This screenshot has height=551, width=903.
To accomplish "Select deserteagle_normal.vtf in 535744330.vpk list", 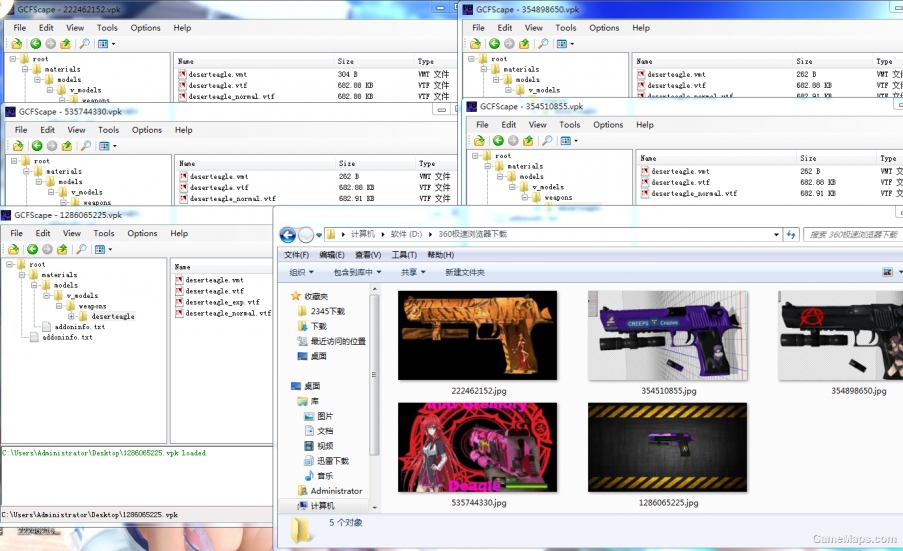I will pyautogui.click(x=233, y=199).
